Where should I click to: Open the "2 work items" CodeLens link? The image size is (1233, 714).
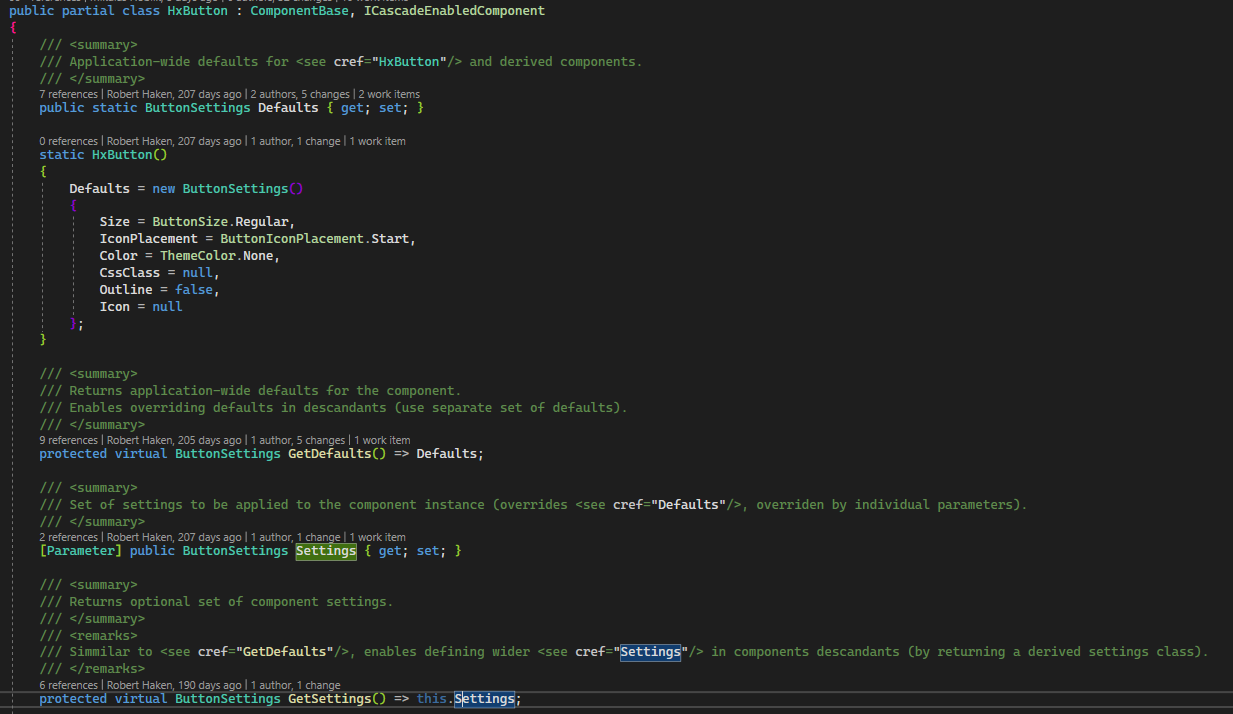point(390,94)
